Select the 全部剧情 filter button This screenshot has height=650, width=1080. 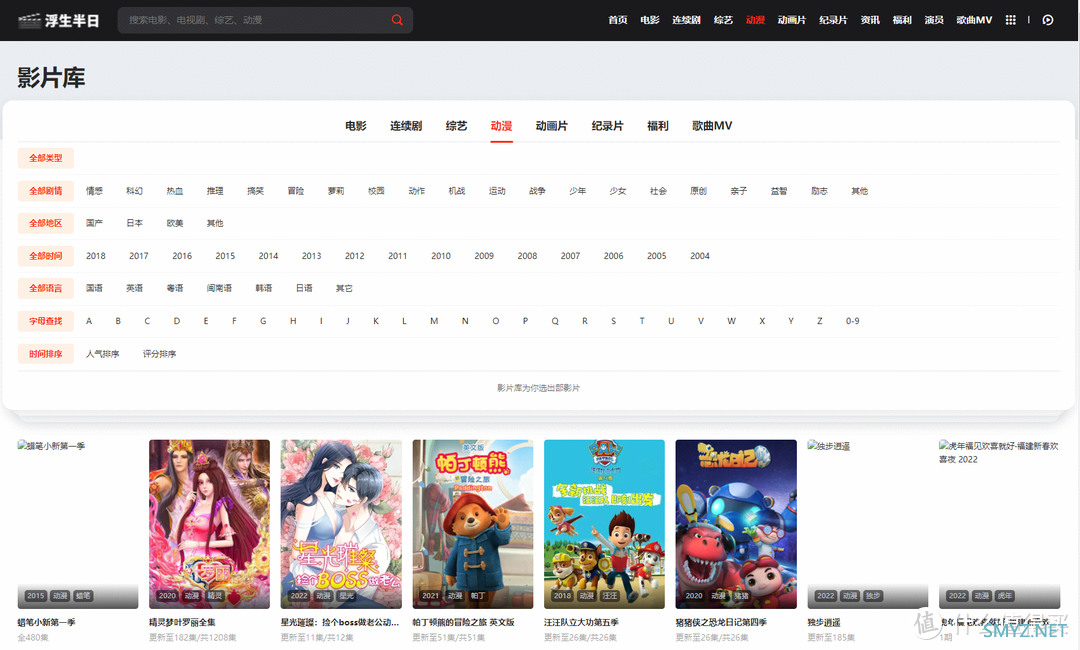pyautogui.click(x=45, y=191)
